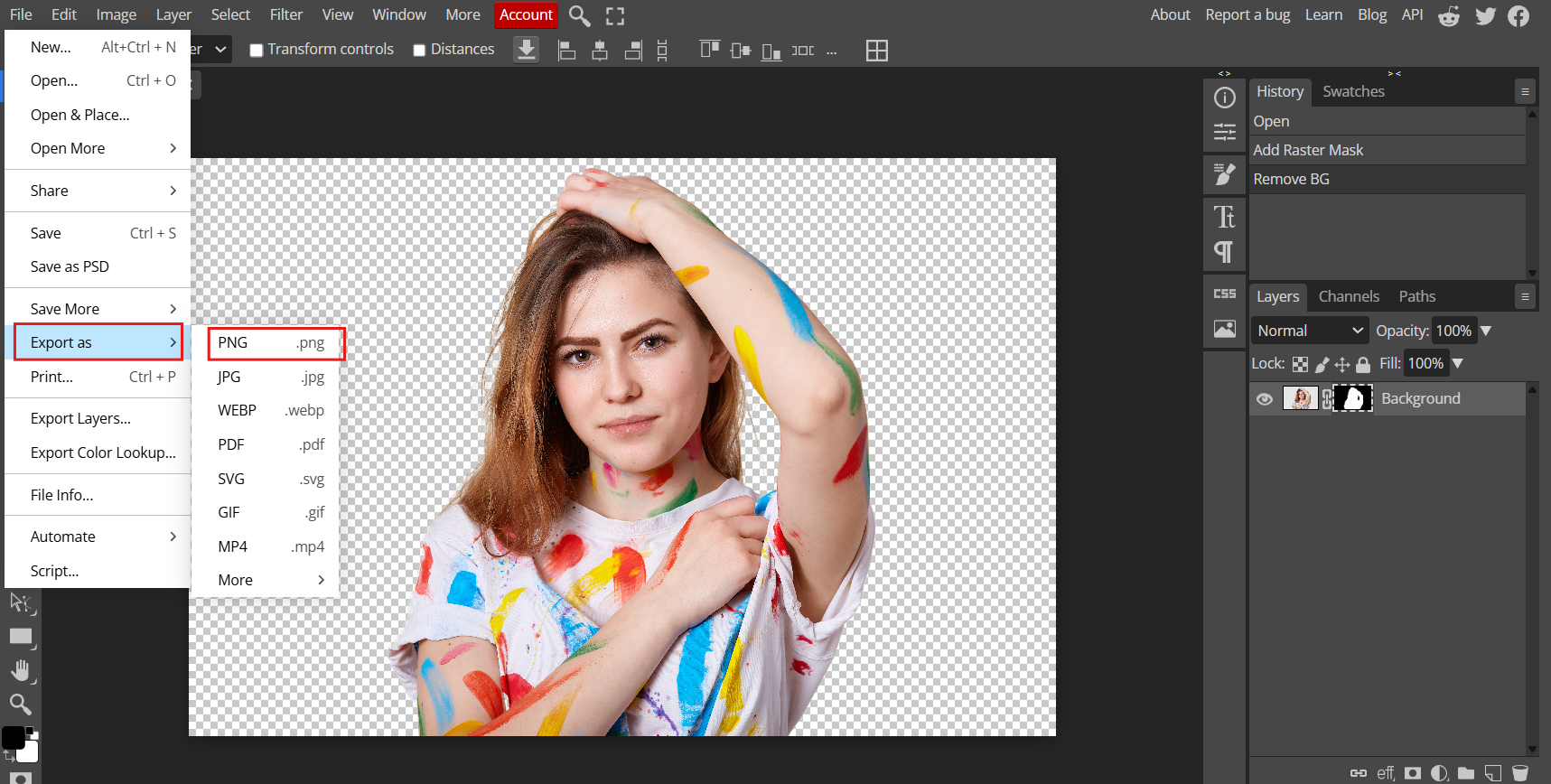The width and height of the screenshot is (1551, 784).
Task: Hide the Background layer using eye icon
Action: [x=1265, y=399]
